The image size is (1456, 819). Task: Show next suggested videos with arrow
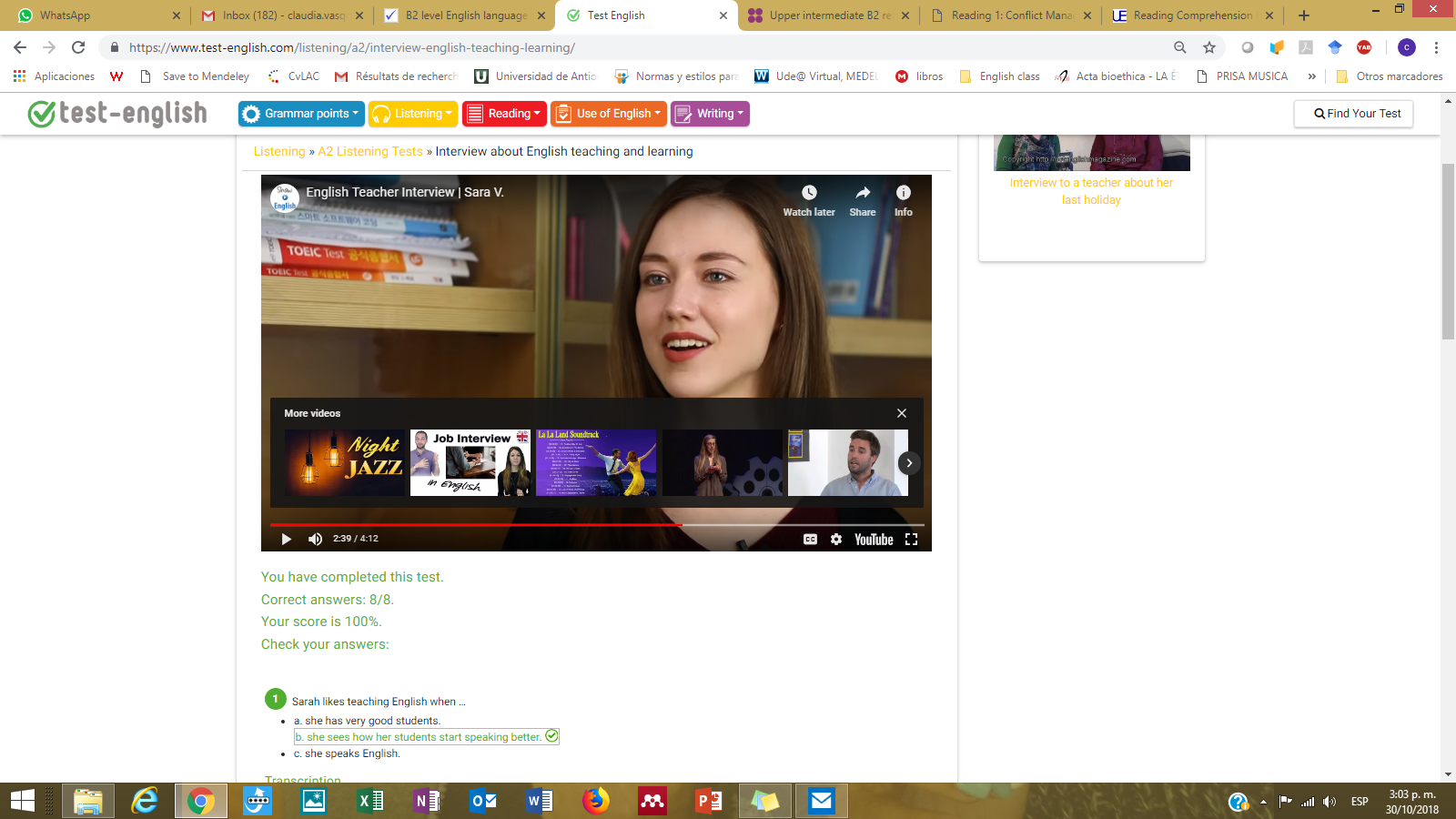(x=908, y=463)
